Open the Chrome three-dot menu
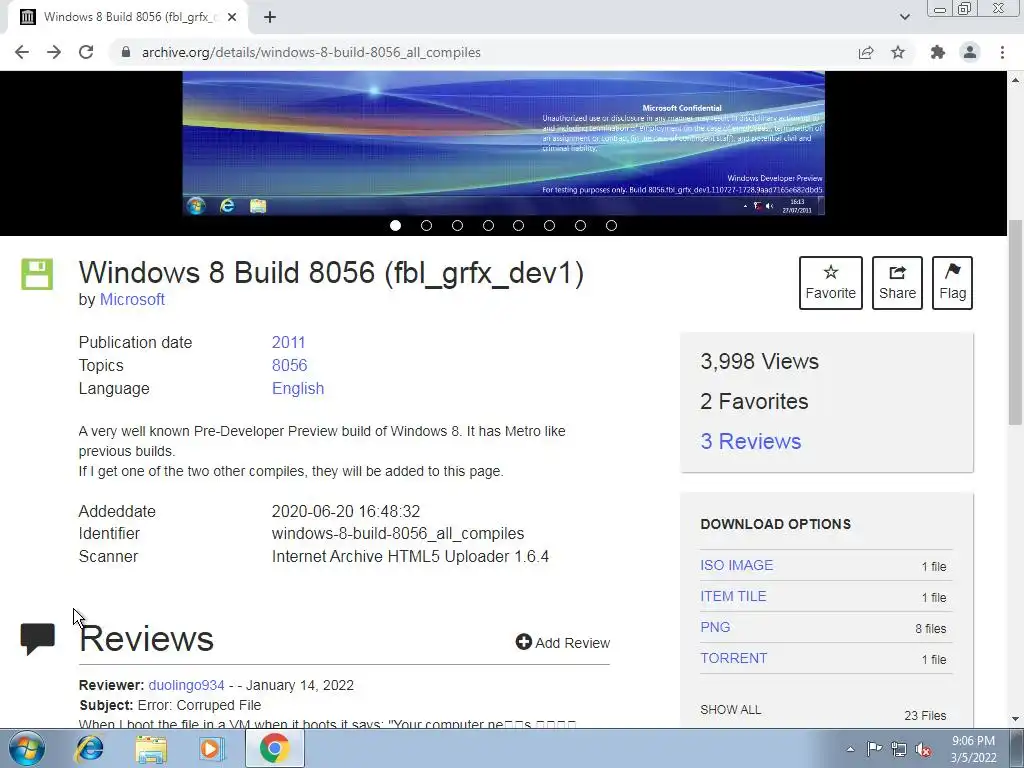 [x=1002, y=52]
